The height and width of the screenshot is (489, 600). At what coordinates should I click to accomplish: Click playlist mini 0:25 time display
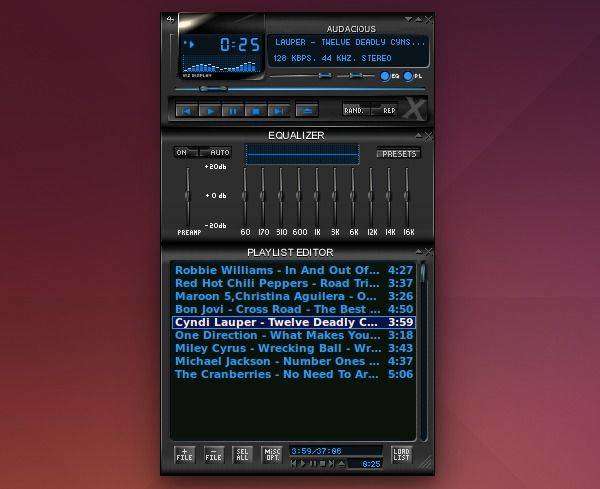pyautogui.click(x=365, y=464)
